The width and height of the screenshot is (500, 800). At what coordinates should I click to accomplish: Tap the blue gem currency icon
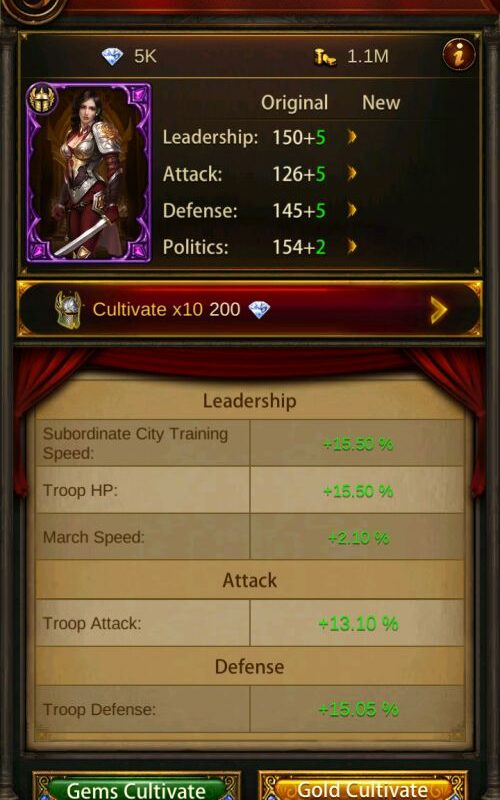click(112, 56)
